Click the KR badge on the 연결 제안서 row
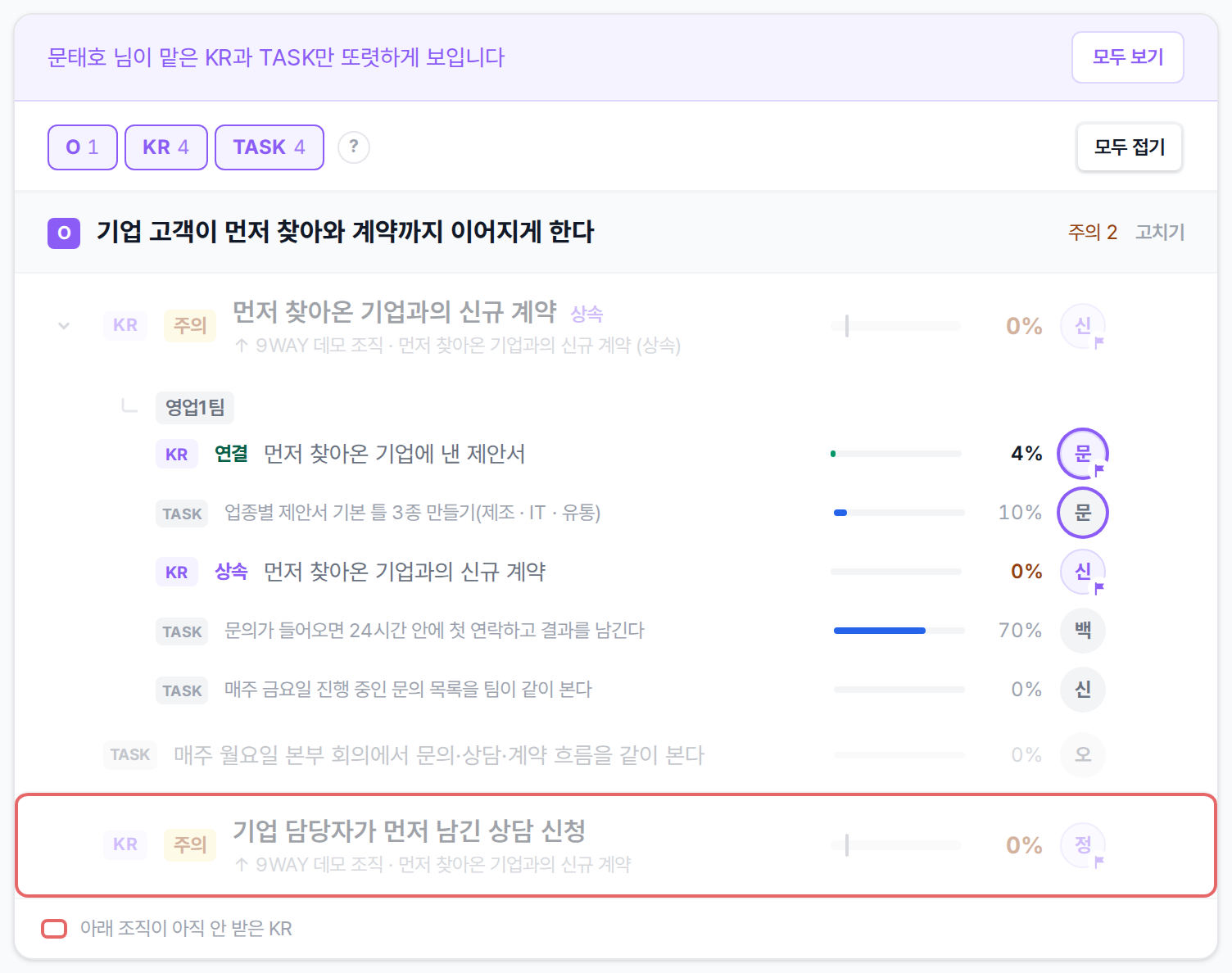The width and height of the screenshot is (1232, 973). (x=177, y=455)
